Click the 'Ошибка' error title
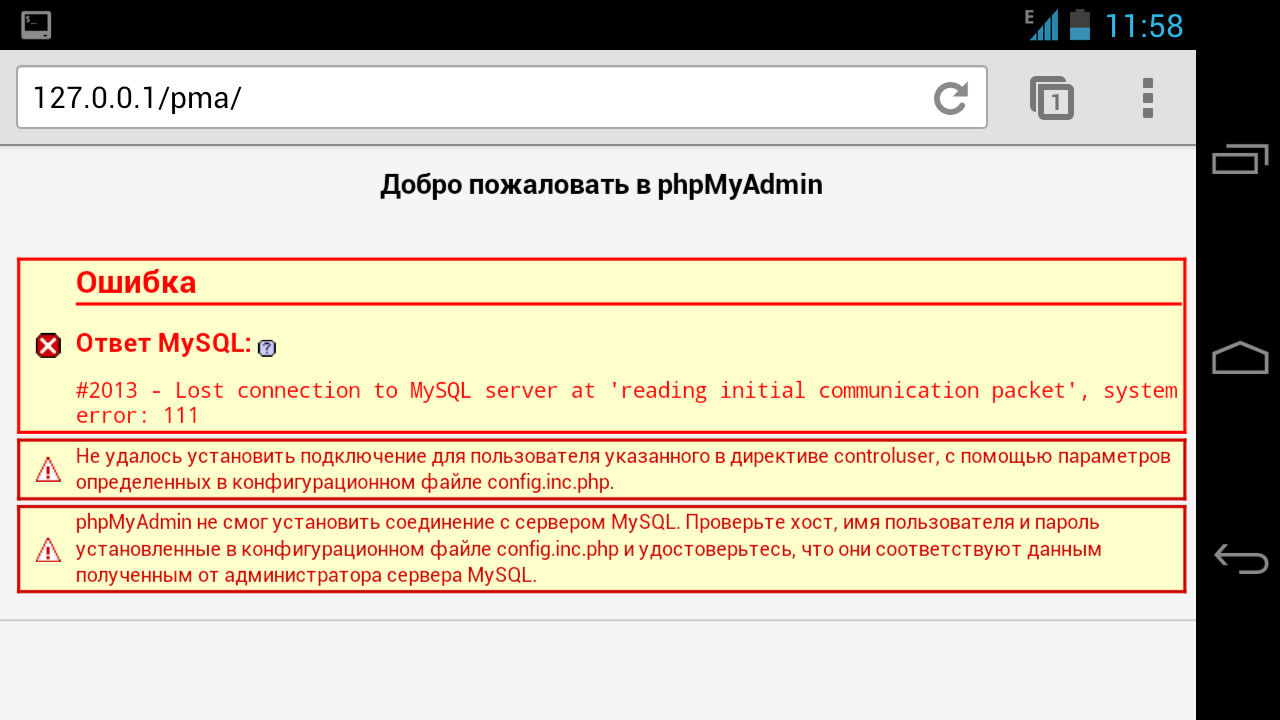1280x720 pixels. 136,283
